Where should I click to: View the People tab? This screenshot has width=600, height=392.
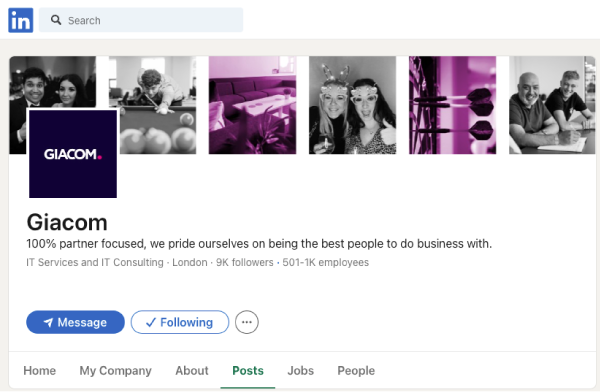356,371
